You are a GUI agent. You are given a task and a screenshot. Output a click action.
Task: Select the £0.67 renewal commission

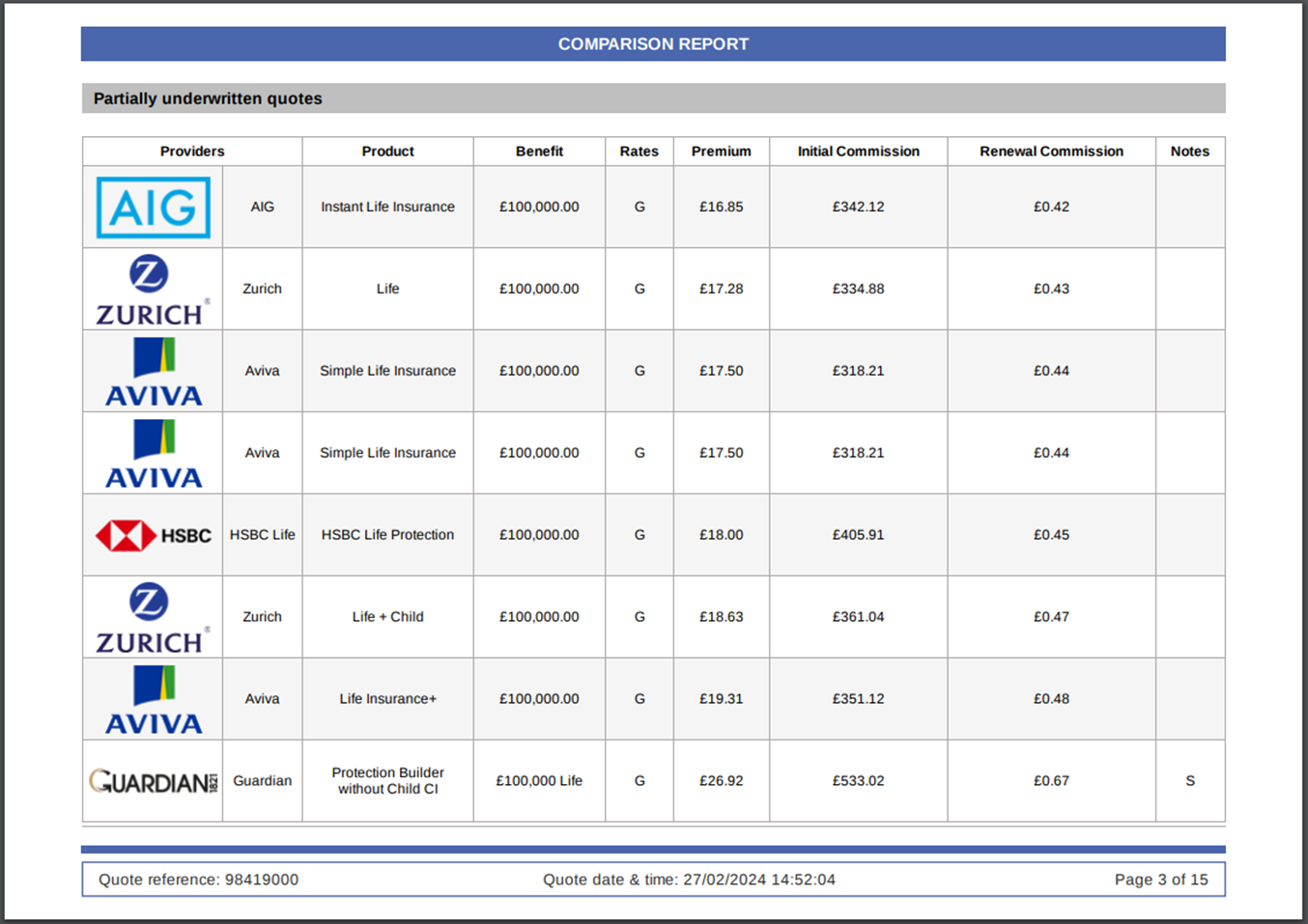click(x=1052, y=781)
